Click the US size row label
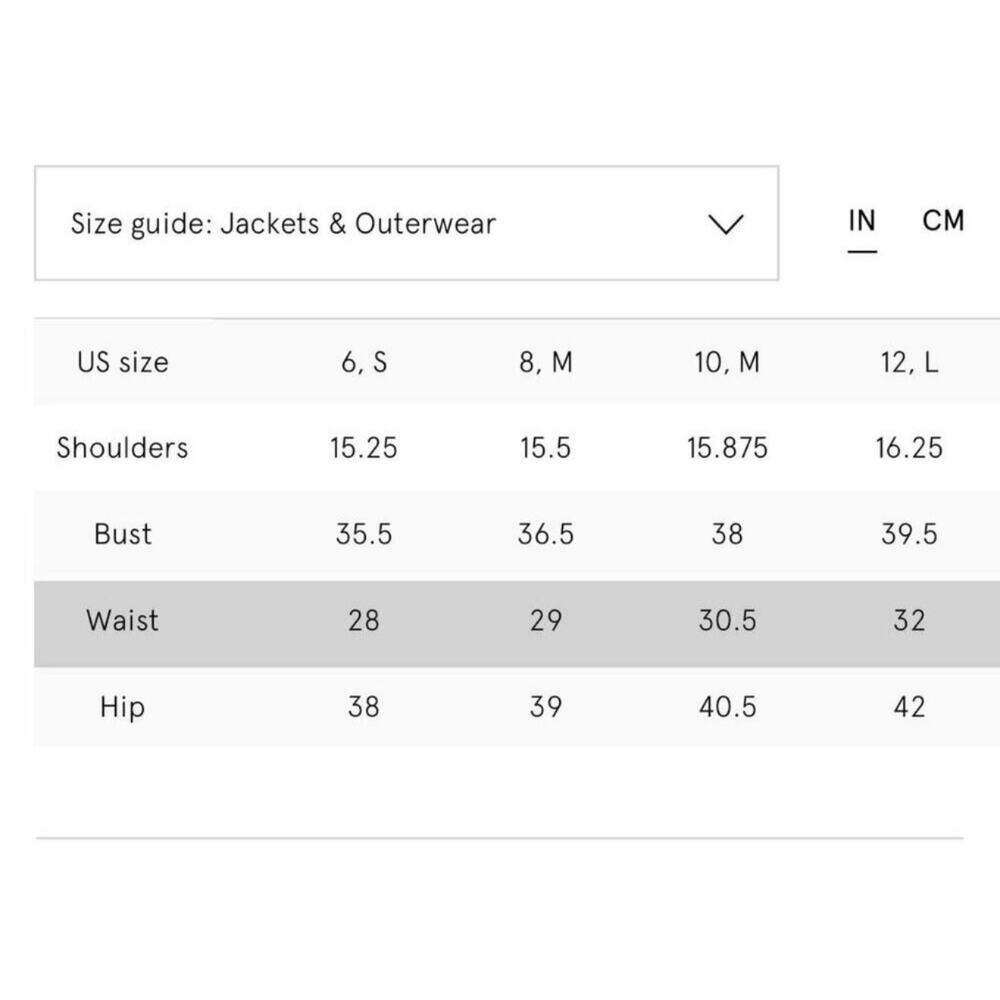 point(122,362)
